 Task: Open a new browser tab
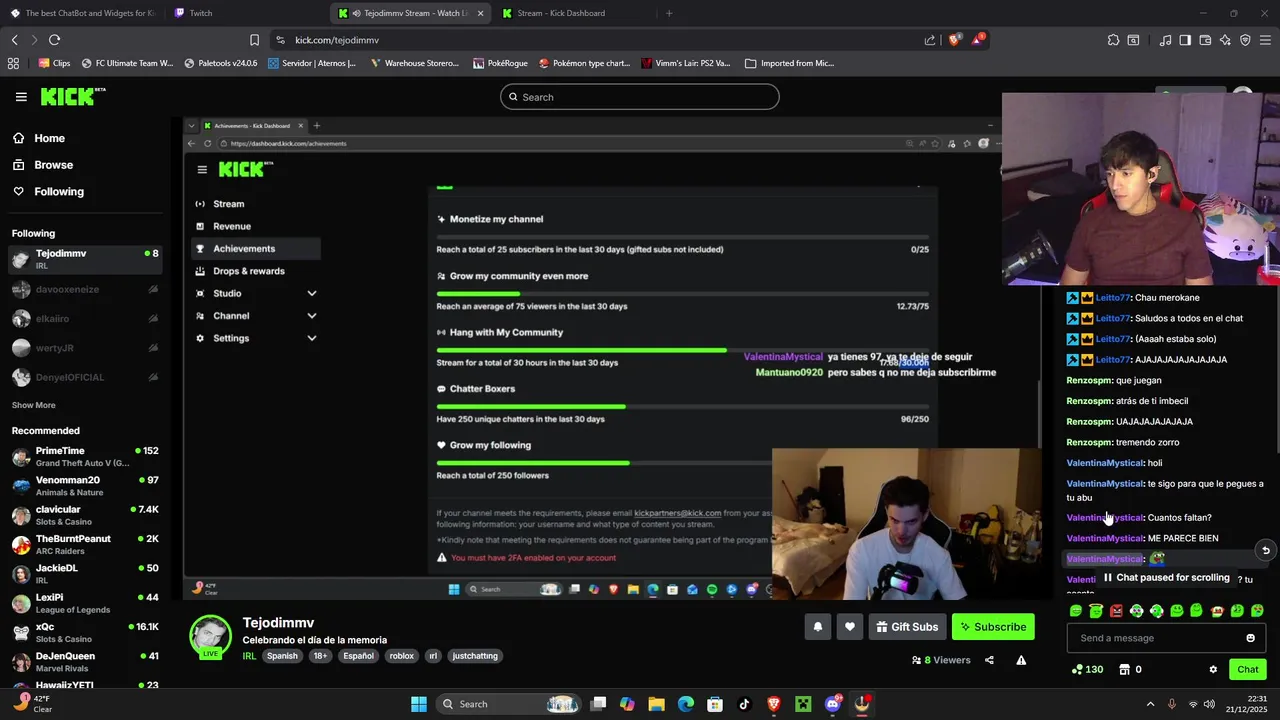pos(669,13)
